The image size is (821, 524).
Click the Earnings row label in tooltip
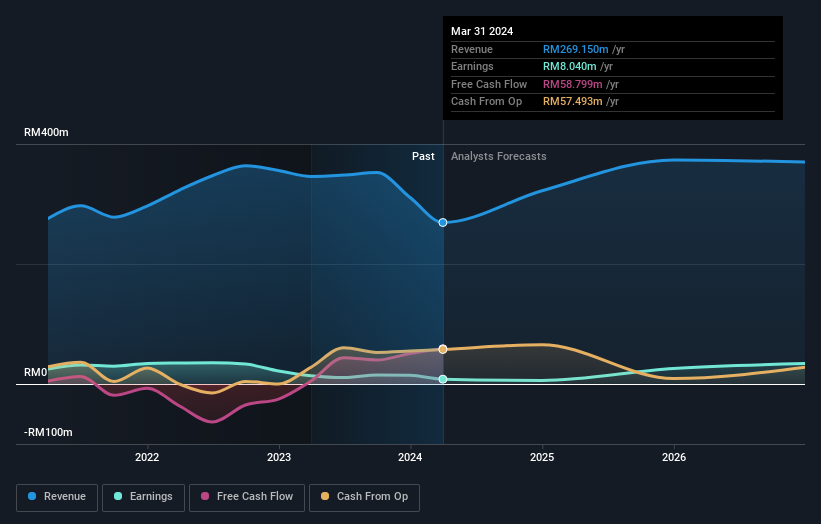pyautogui.click(x=472, y=66)
